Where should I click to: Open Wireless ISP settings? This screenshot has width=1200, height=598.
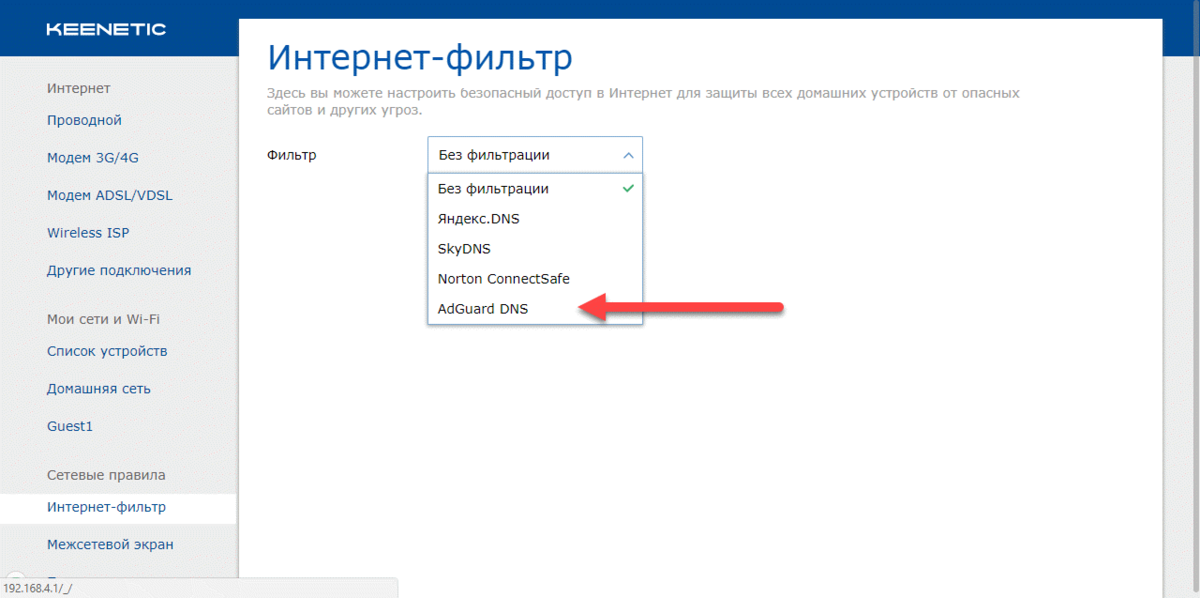(x=88, y=233)
